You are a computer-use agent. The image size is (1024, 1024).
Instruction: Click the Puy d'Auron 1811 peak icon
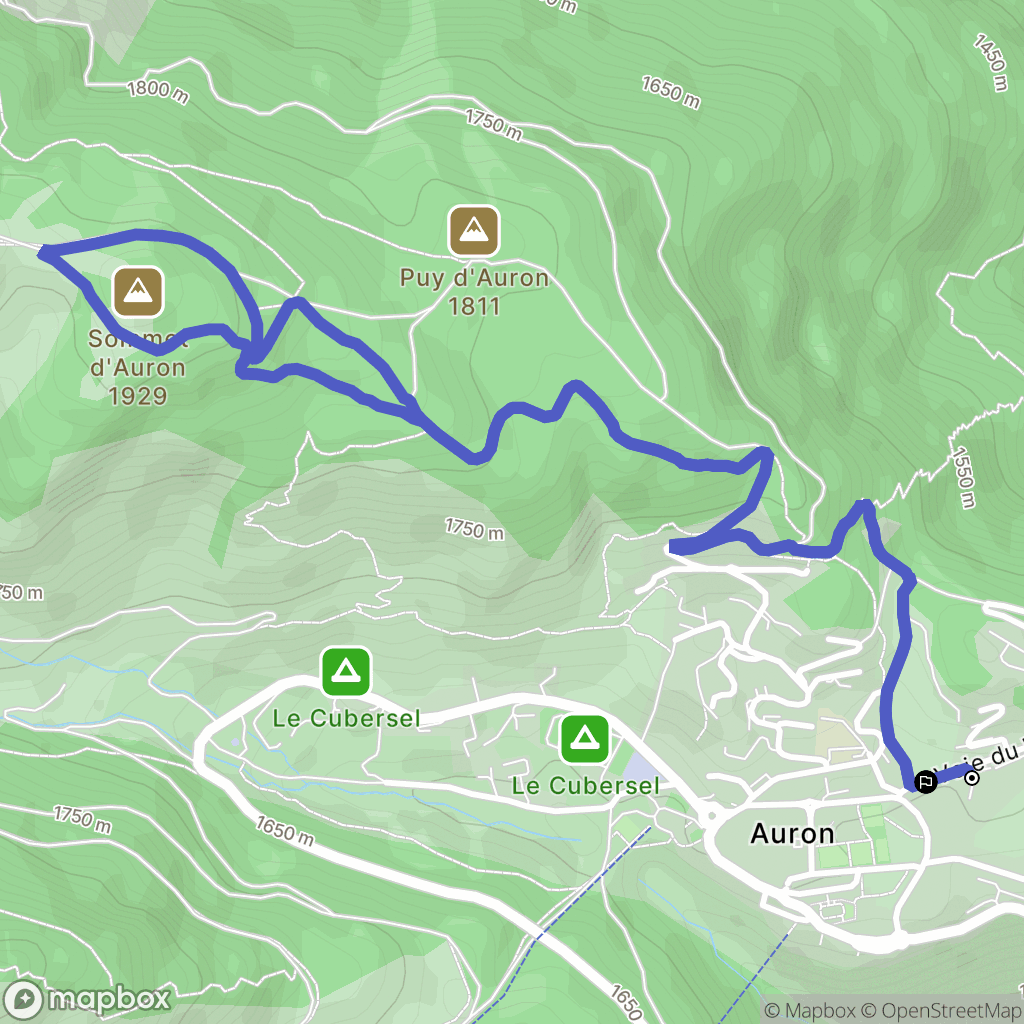pyautogui.click(x=474, y=231)
